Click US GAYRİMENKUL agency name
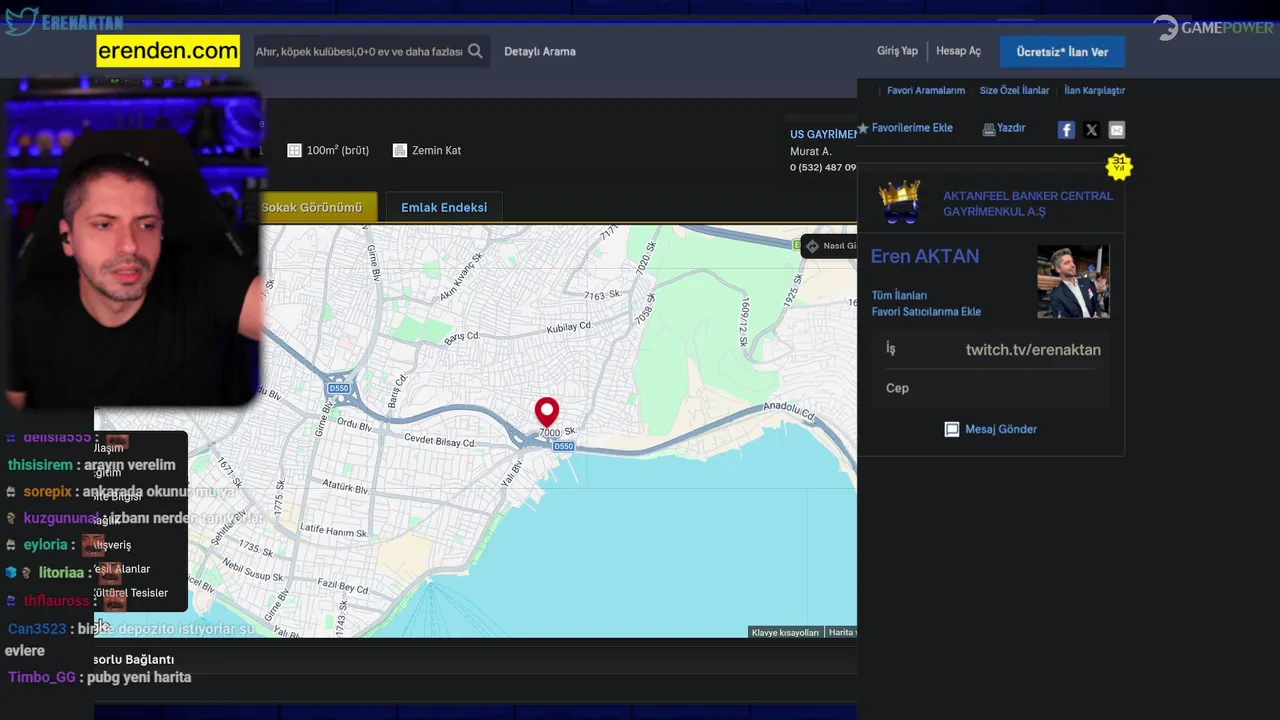This screenshot has width=1280, height=720. point(824,134)
